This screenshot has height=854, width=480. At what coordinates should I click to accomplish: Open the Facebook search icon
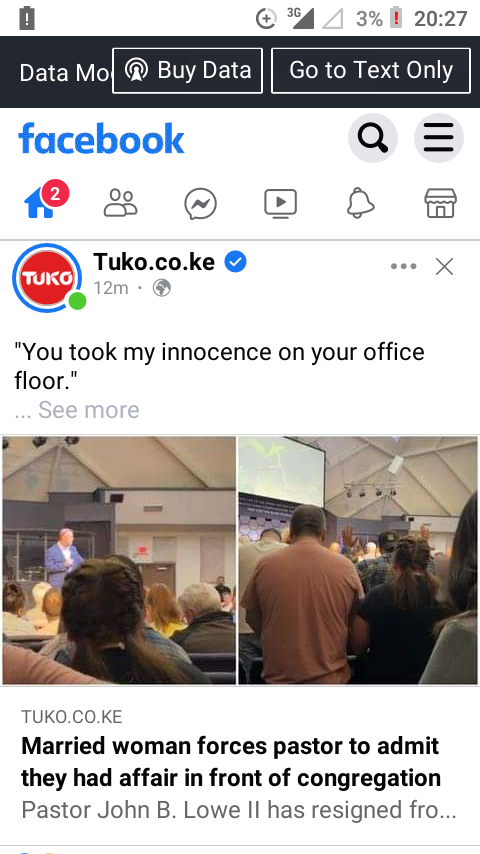point(373,138)
